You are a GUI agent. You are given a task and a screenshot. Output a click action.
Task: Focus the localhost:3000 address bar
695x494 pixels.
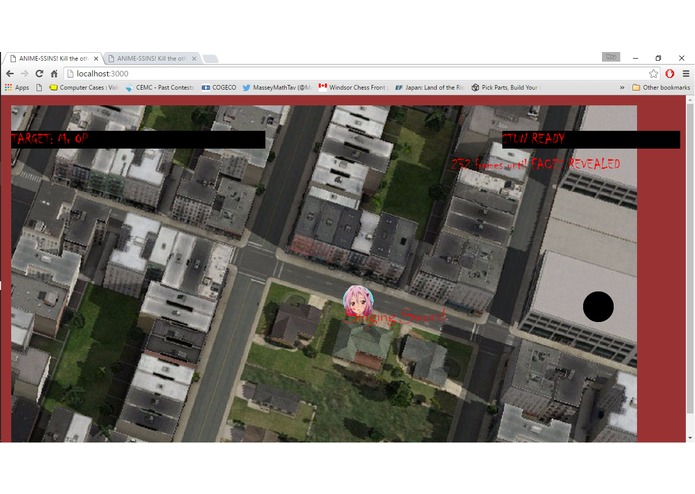tap(357, 74)
